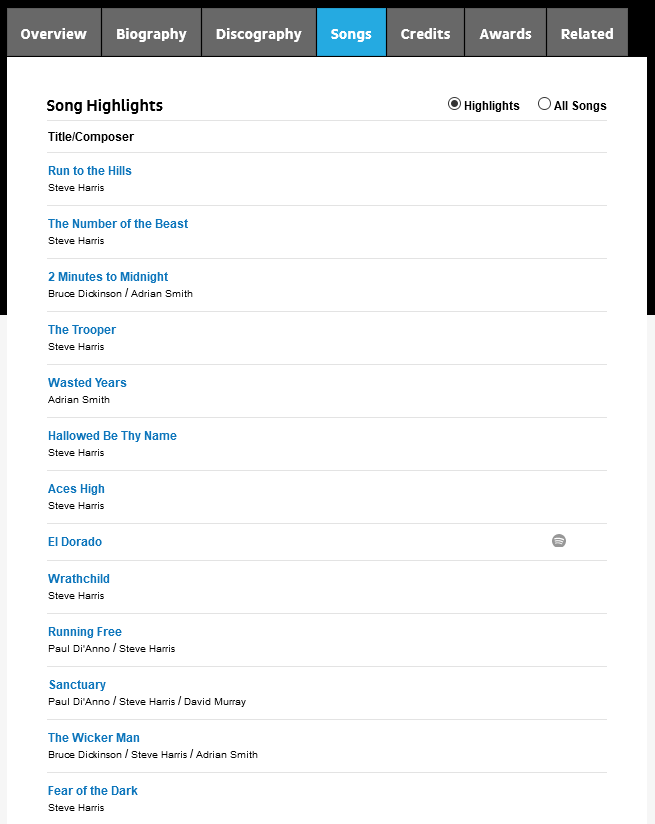The height and width of the screenshot is (824, 655).
Task: Go to the Discography tab
Action: 259,33
